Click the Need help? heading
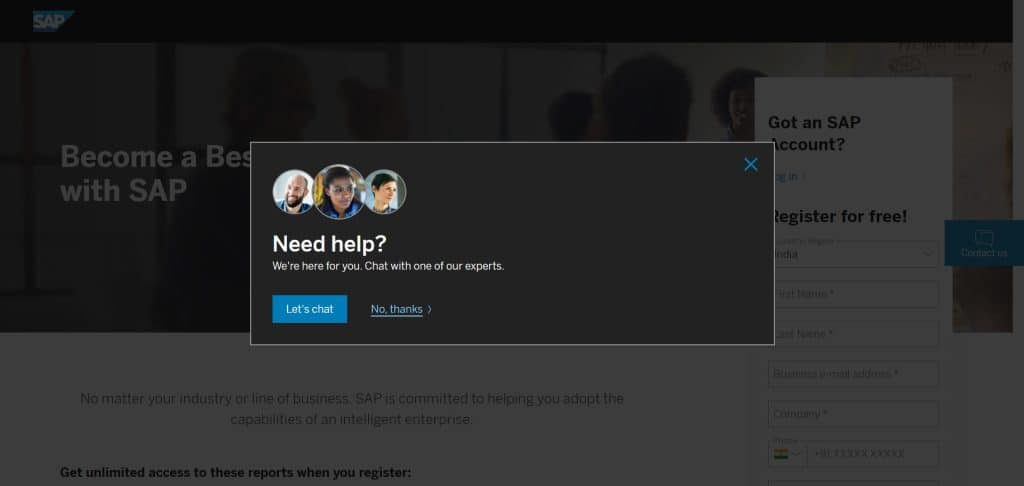 [x=329, y=244]
